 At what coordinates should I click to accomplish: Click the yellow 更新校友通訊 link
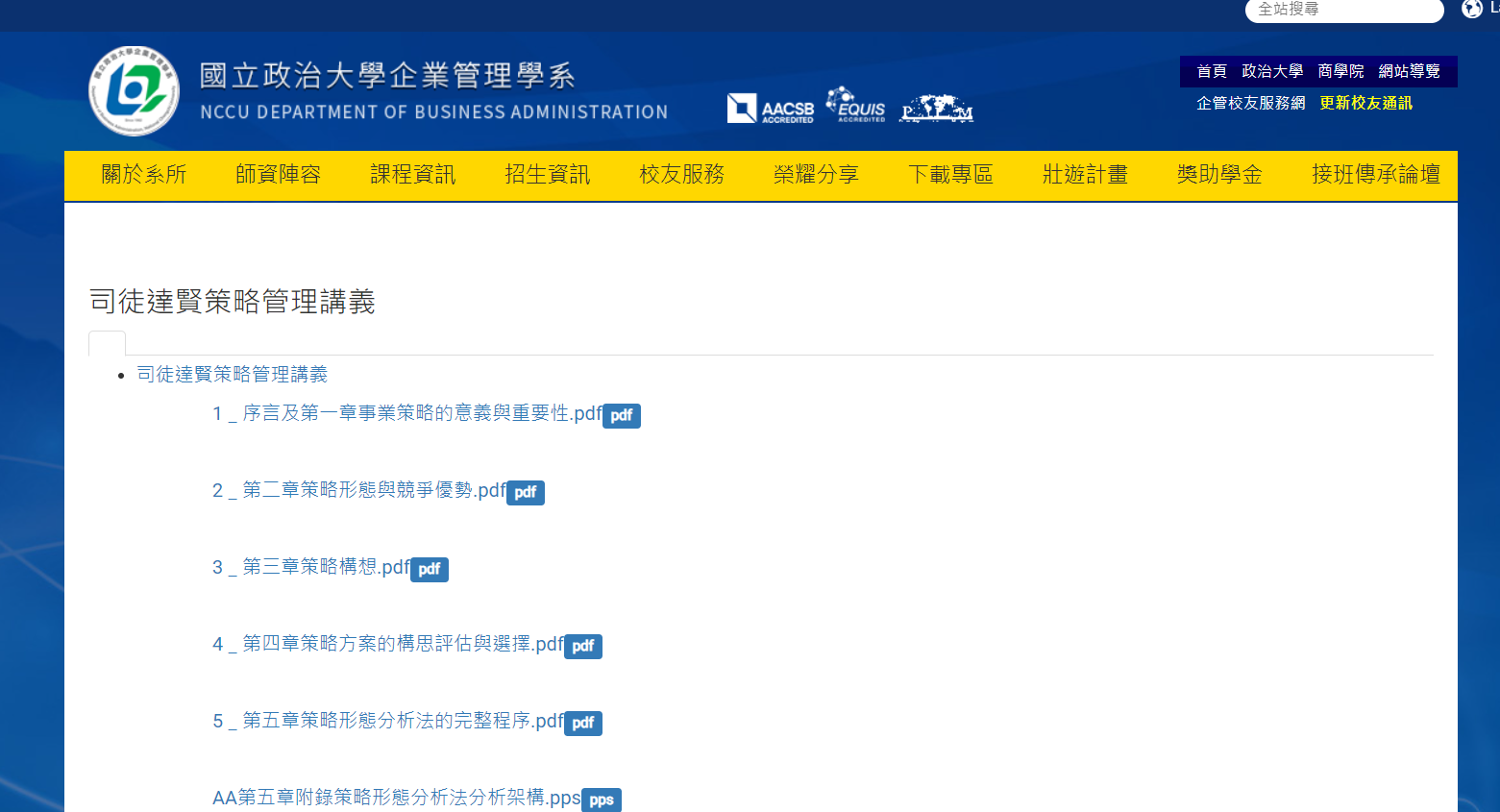click(x=1365, y=103)
